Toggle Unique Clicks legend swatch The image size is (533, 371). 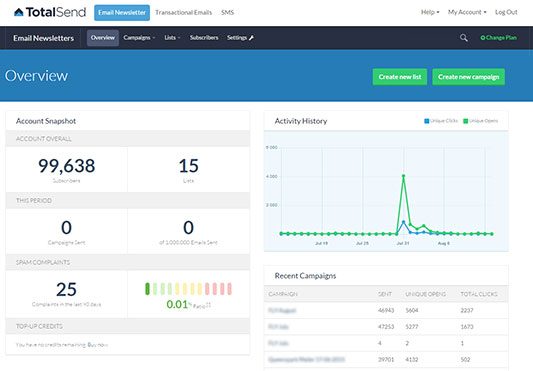(427, 121)
